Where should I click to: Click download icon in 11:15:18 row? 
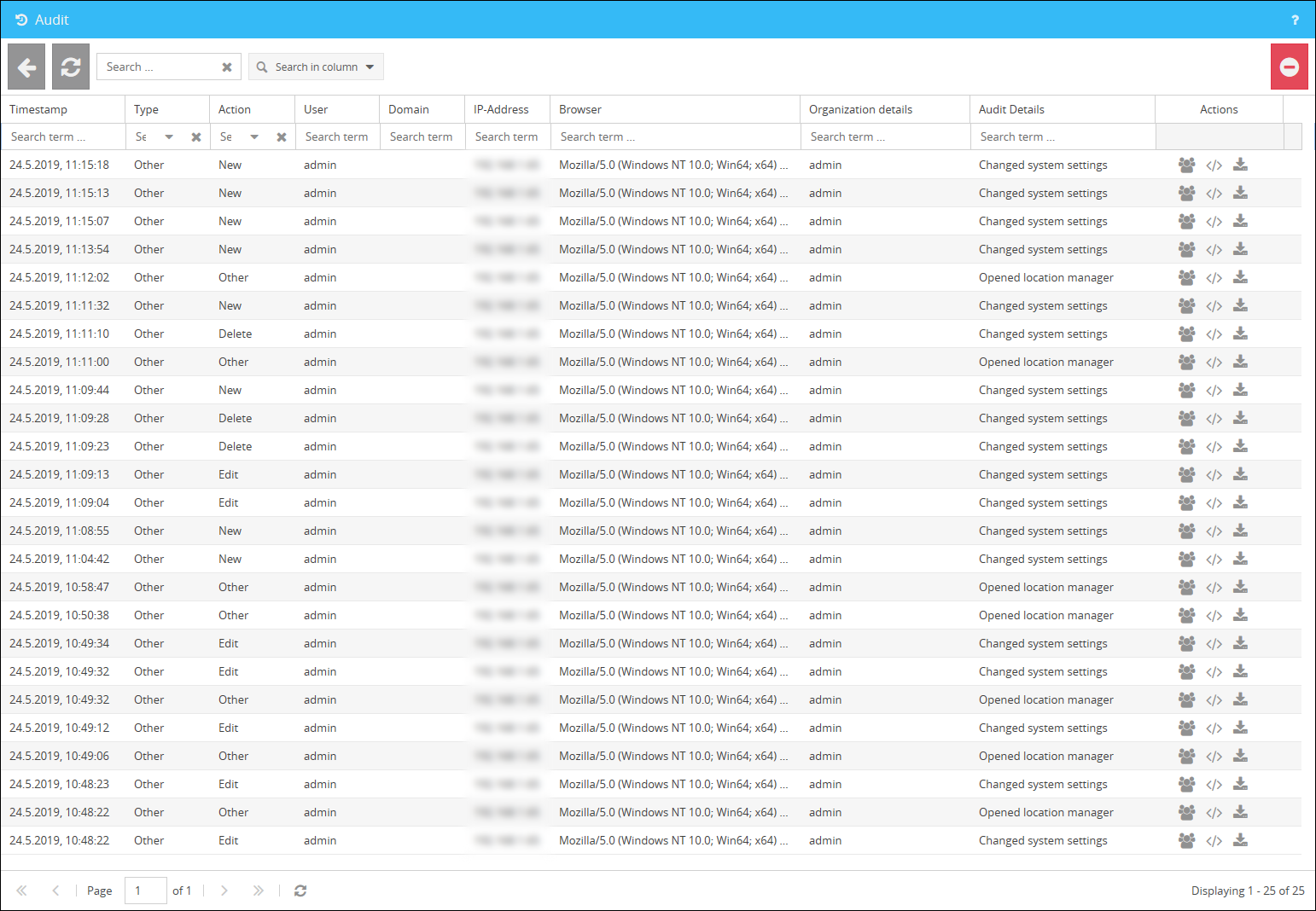[1241, 165]
